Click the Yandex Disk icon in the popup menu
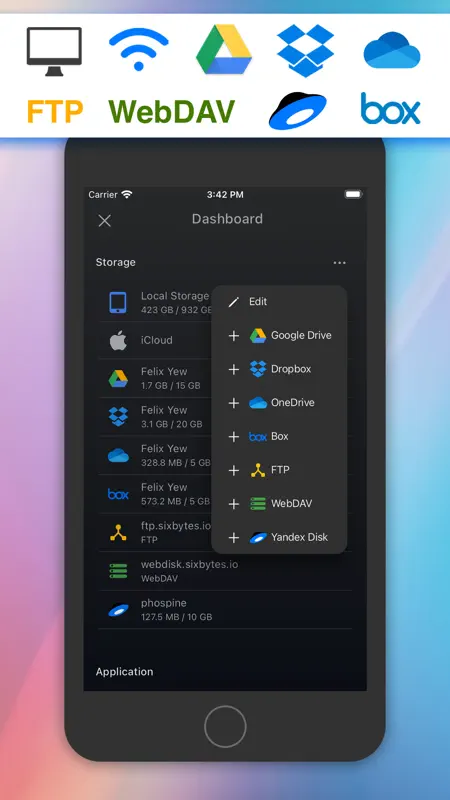The height and width of the screenshot is (800, 450). 258,537
